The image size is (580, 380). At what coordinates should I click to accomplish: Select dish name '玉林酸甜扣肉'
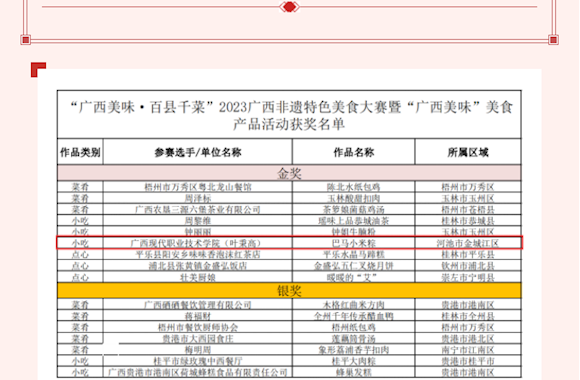[x=354, y=198]
